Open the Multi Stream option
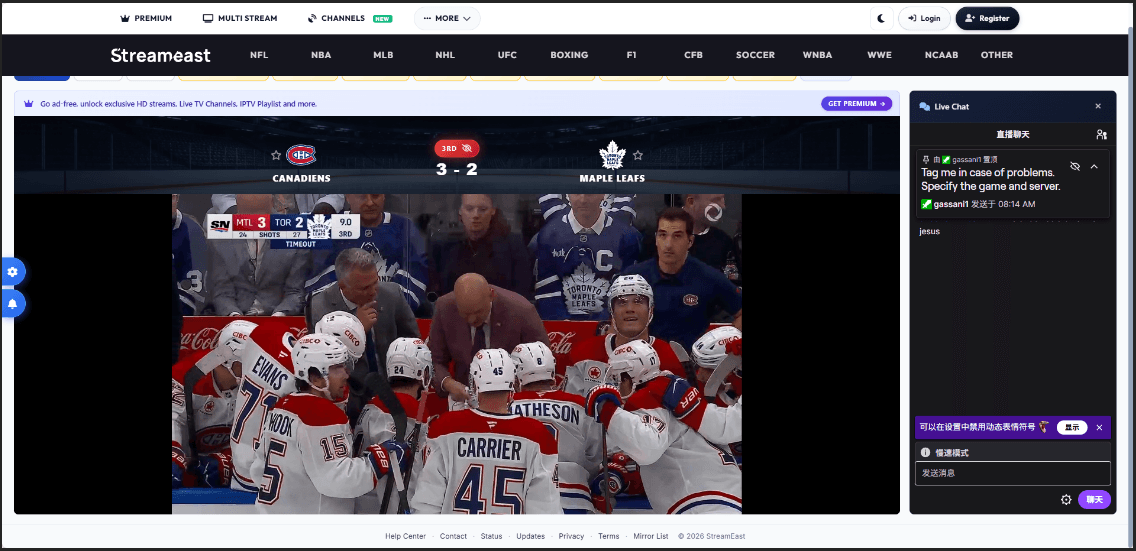1136x551 pixels. (240, 18)
